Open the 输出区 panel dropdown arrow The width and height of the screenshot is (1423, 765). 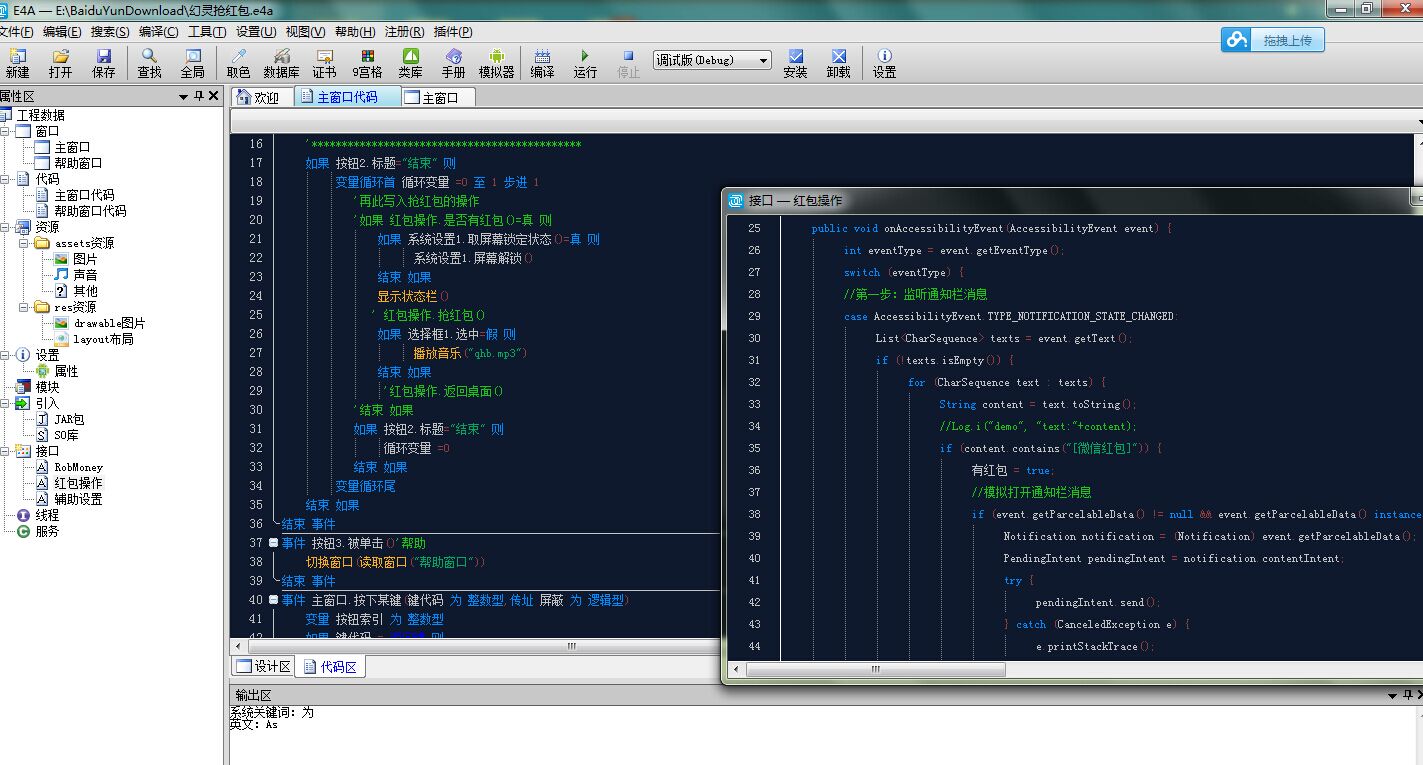tap(1393, 695)
